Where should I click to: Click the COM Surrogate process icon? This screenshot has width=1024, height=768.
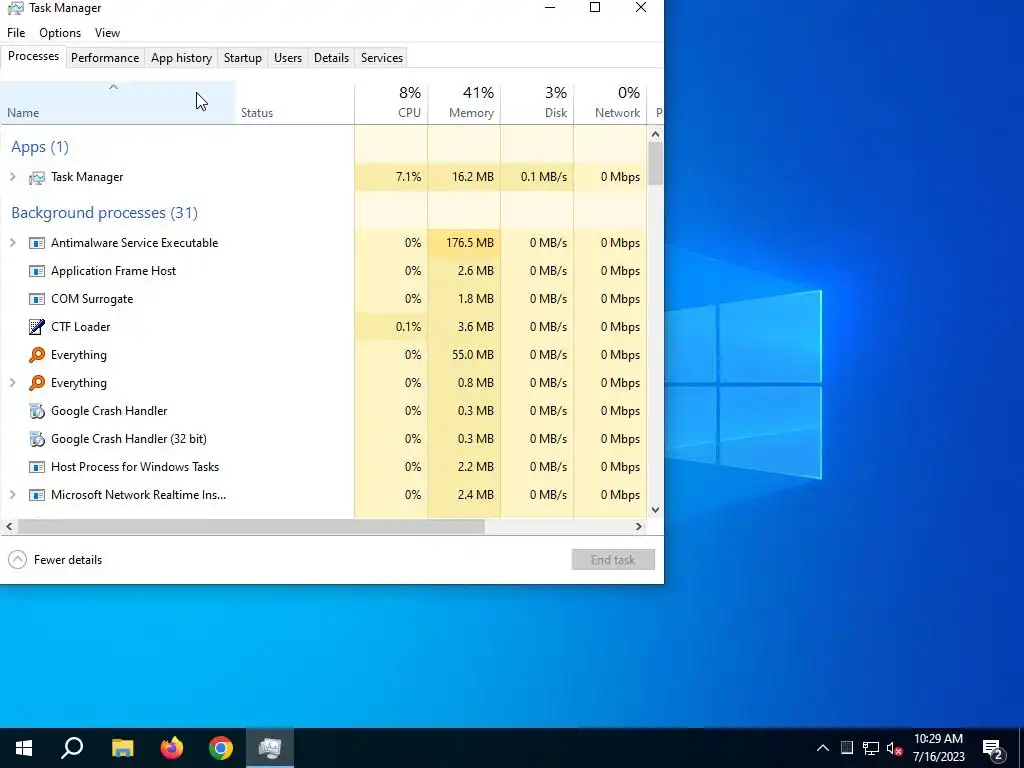pyautogui.click(x=37, y=299)
